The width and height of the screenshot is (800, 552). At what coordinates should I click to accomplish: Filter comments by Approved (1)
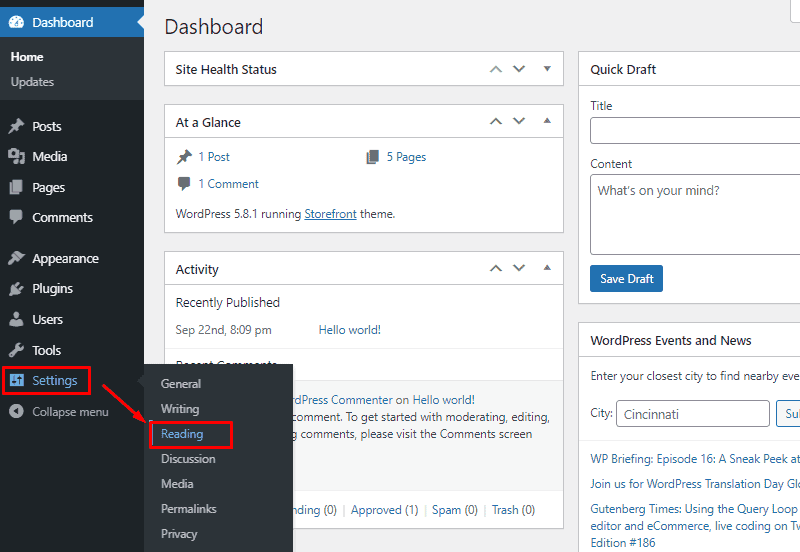point(384,510)
